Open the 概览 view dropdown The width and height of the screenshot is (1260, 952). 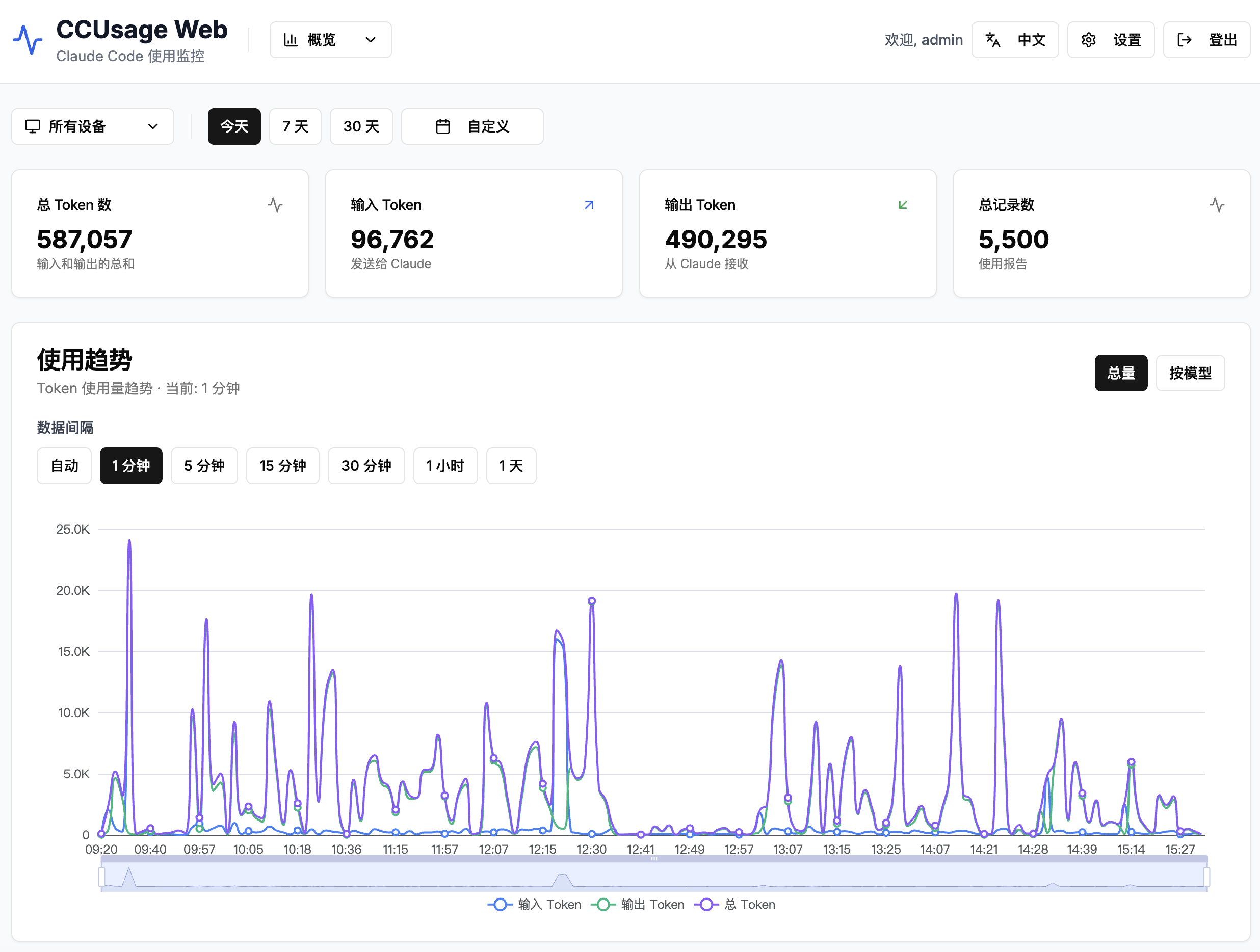(330, 40)
